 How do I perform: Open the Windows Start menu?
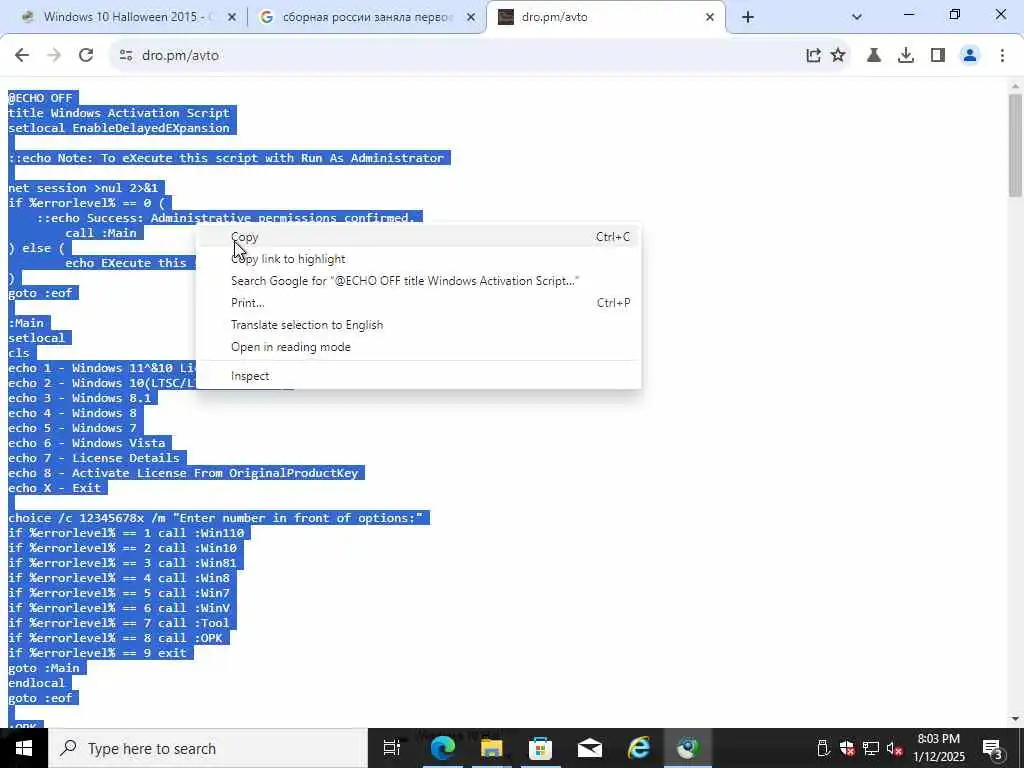(x=24, y=748)
